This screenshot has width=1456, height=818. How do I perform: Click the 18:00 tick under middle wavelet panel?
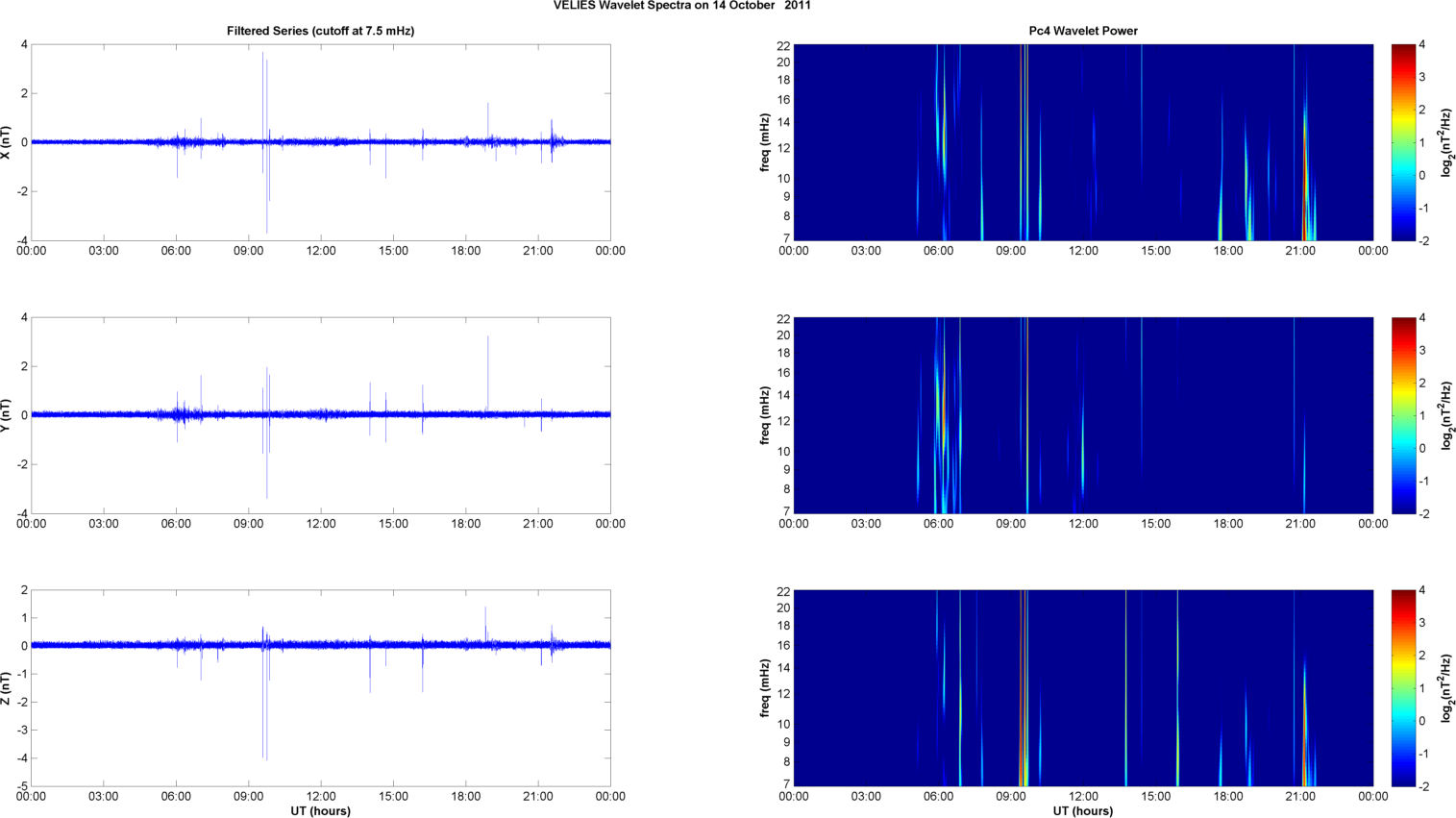(1227, 524)
